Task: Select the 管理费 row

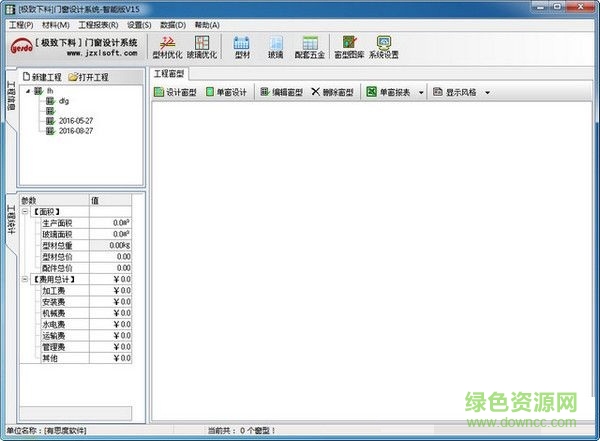Action: (x=86, y=347)
